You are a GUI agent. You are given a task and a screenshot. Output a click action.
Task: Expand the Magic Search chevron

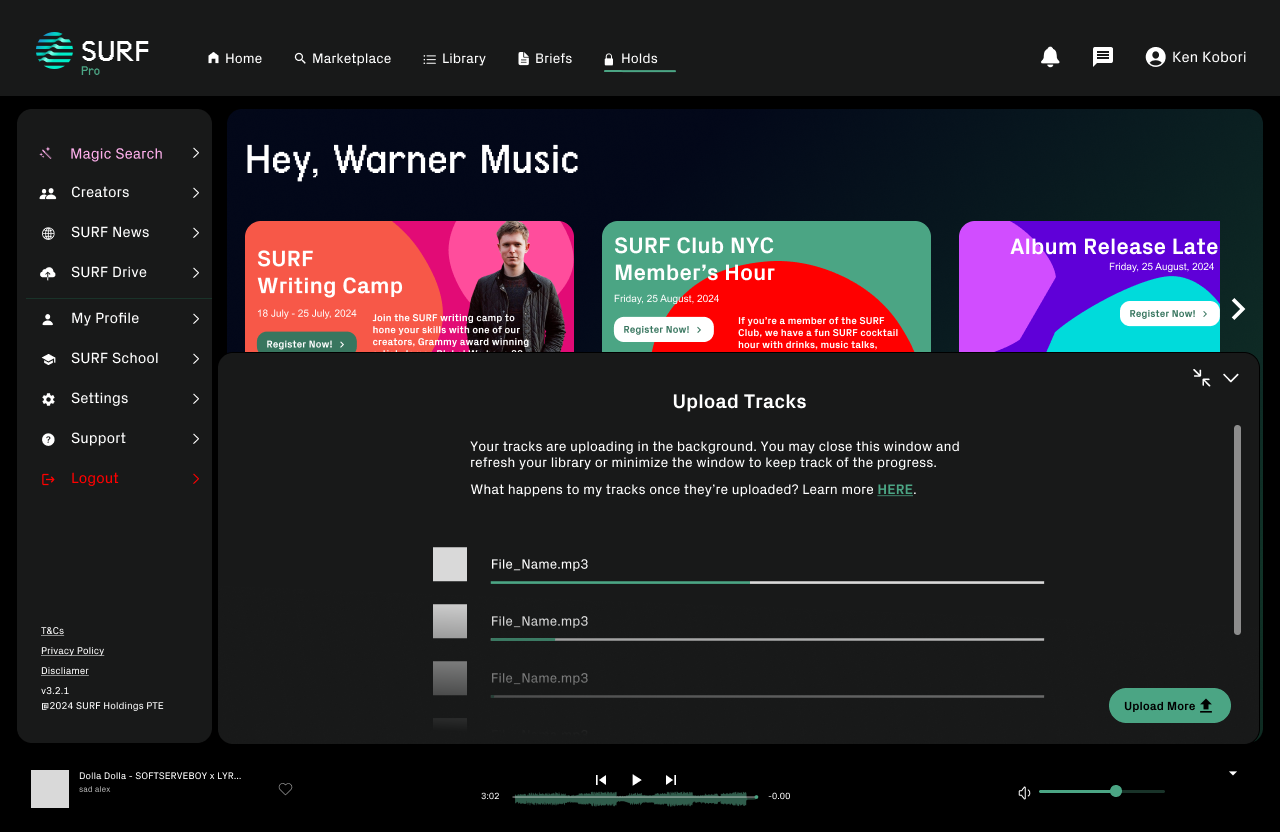[x=196, y=153]
